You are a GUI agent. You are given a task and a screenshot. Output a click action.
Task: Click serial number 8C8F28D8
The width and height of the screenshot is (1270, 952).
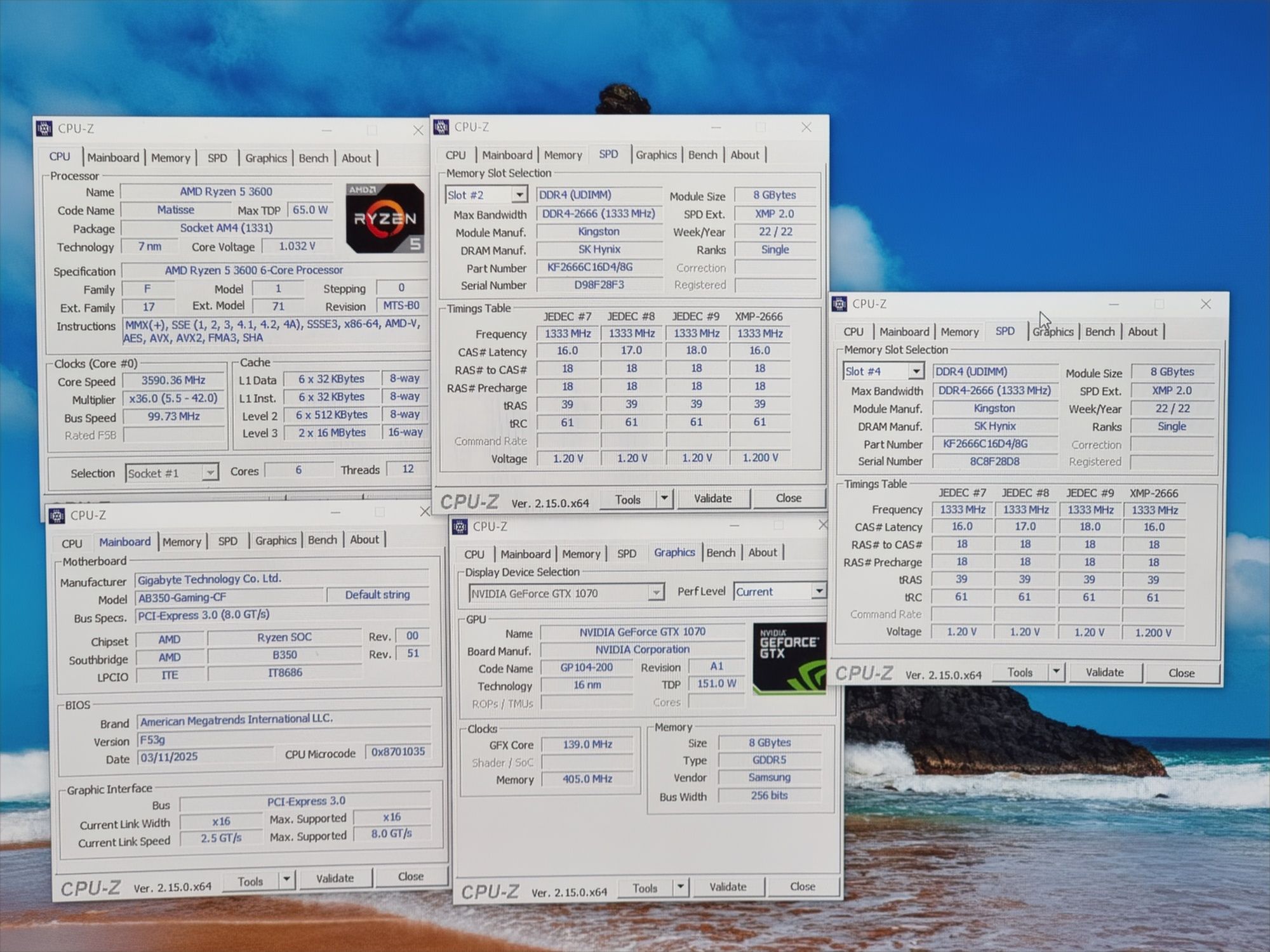click(x=994, y=461)
